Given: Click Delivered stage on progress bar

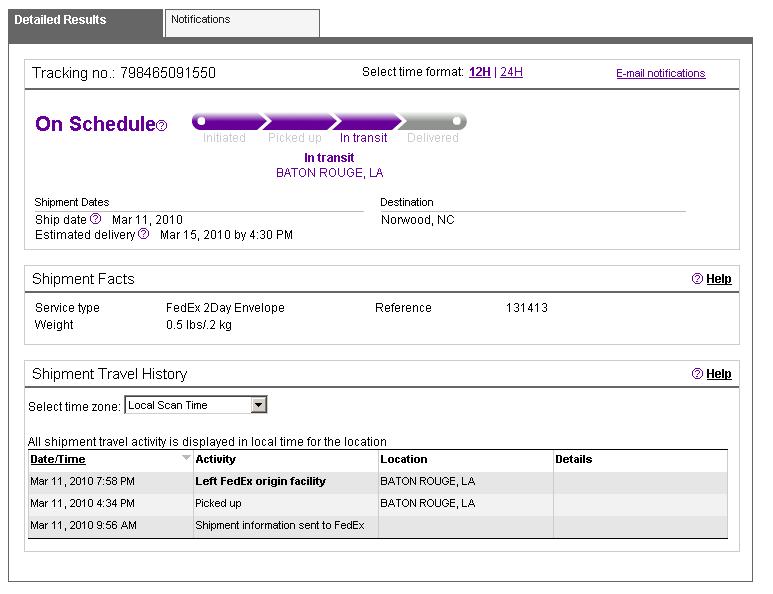Looking at the screenshot, I should pyautogui.click(x=433, y=138).
